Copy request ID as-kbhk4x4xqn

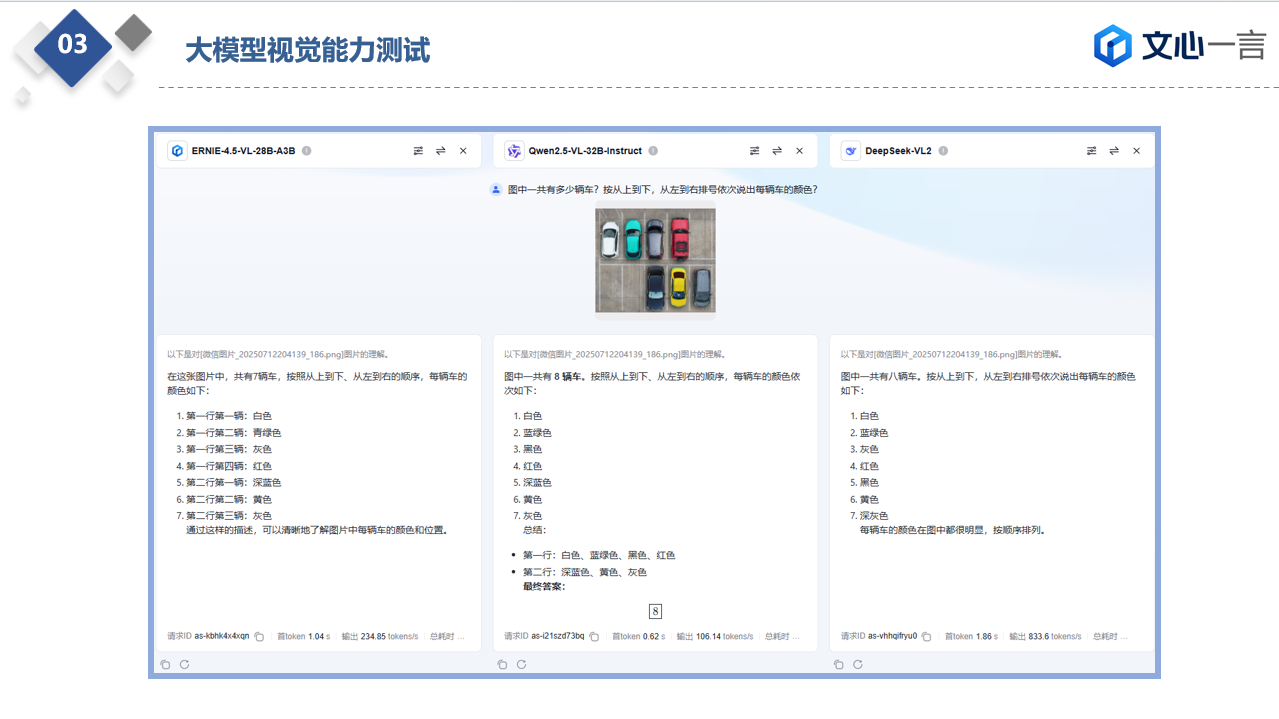259,636
